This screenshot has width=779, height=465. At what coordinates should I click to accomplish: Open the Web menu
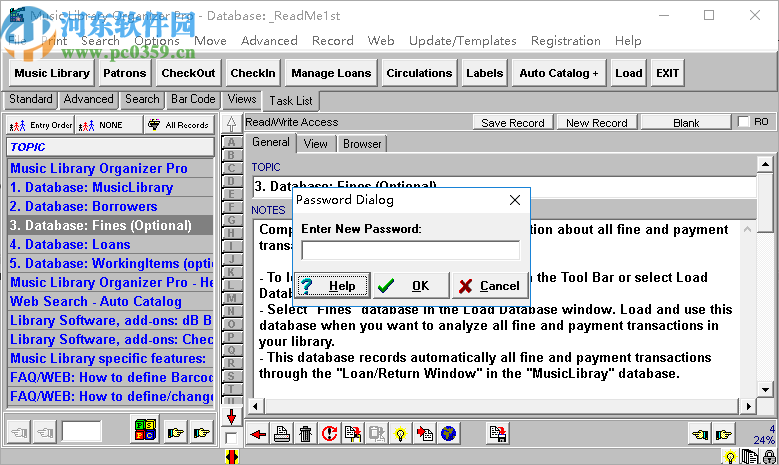tap(381, 41)
